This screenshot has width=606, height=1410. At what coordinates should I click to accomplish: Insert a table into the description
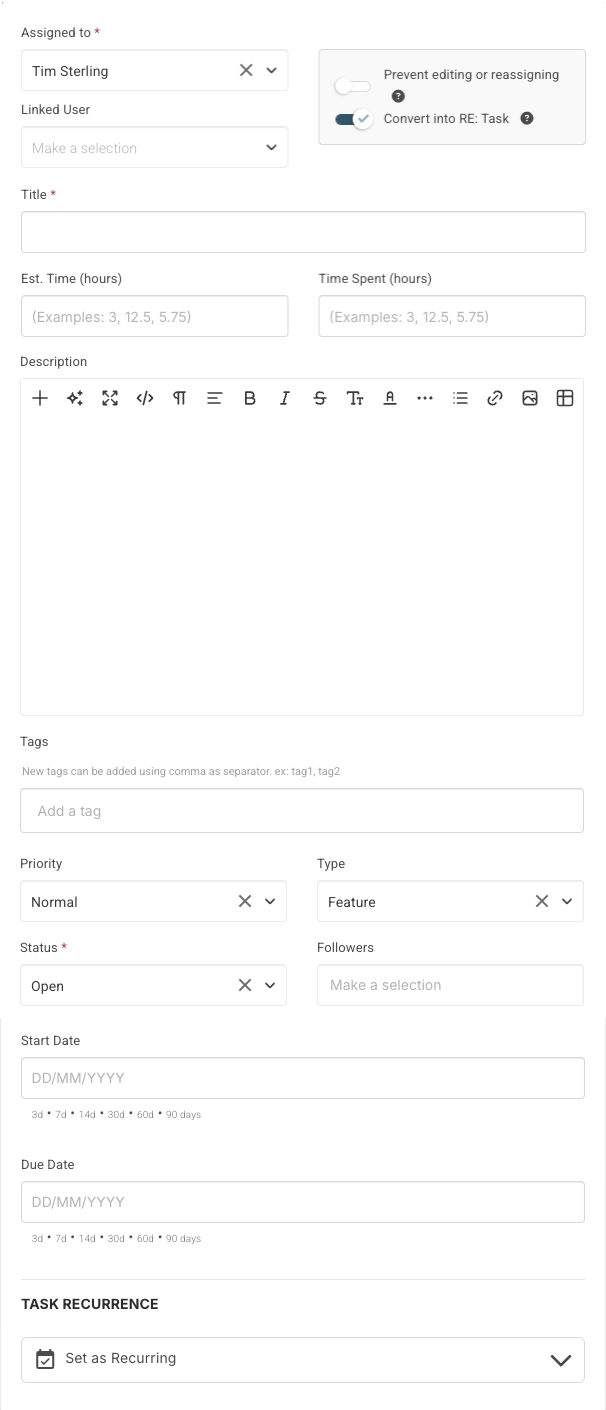coord(565,398)
